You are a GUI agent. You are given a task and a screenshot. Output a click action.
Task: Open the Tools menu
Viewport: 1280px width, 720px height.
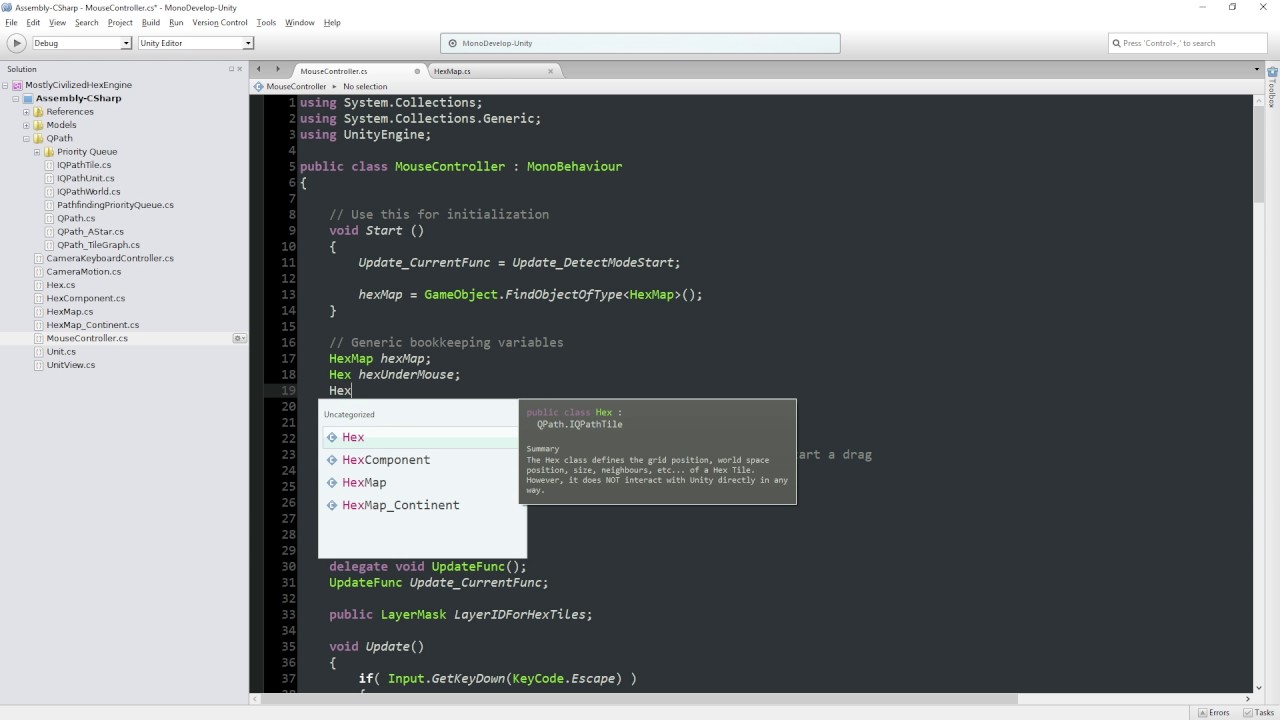tap(266, 22)
